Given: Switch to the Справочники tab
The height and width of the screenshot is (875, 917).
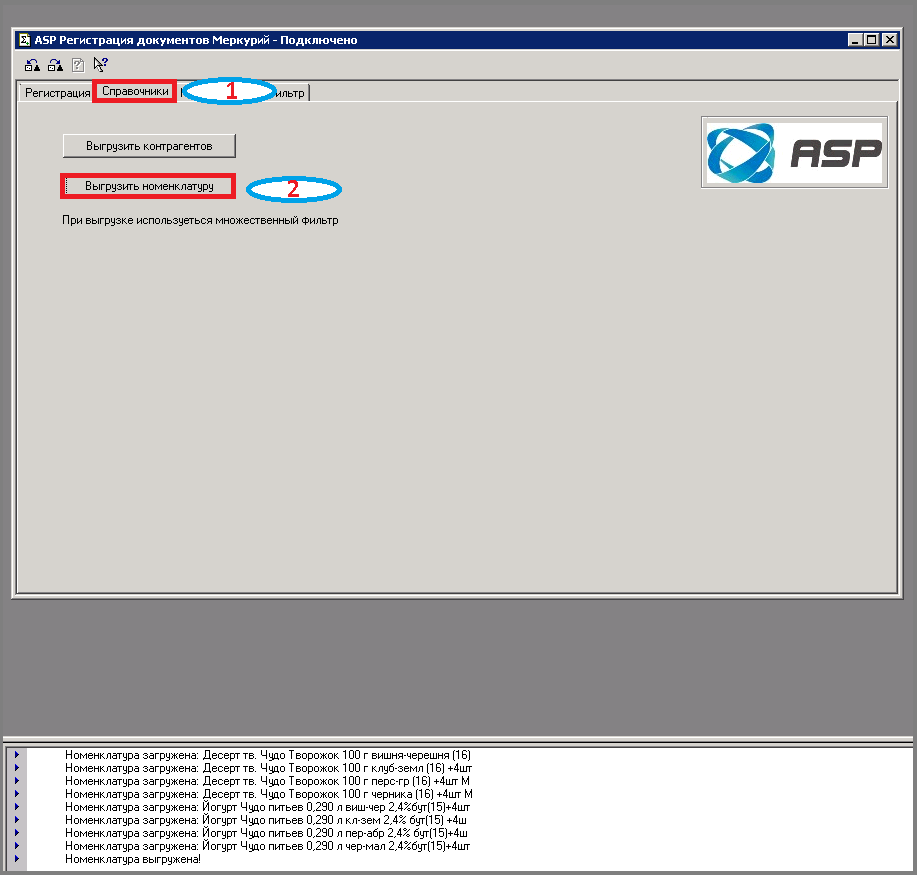Looking at the screenshot, I should pos(135,91).
